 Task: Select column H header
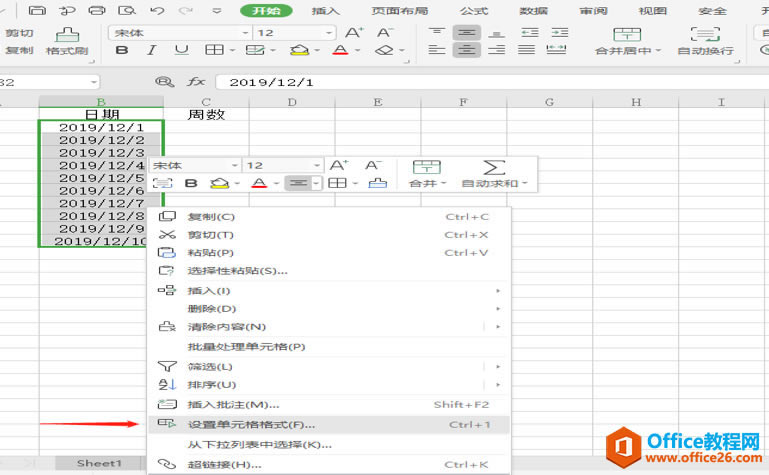[x=636, y=102]
